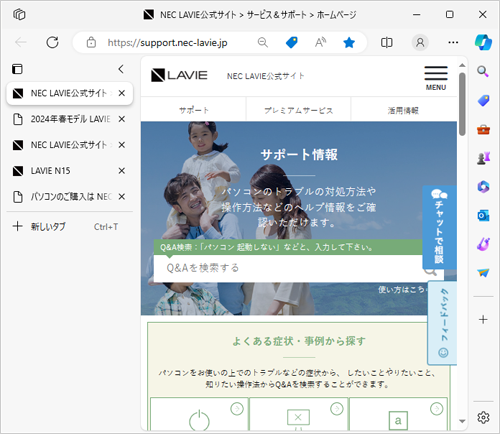Open sidebar Outlook icon
This screenshot has width=500, height=434.
point(483,215)
